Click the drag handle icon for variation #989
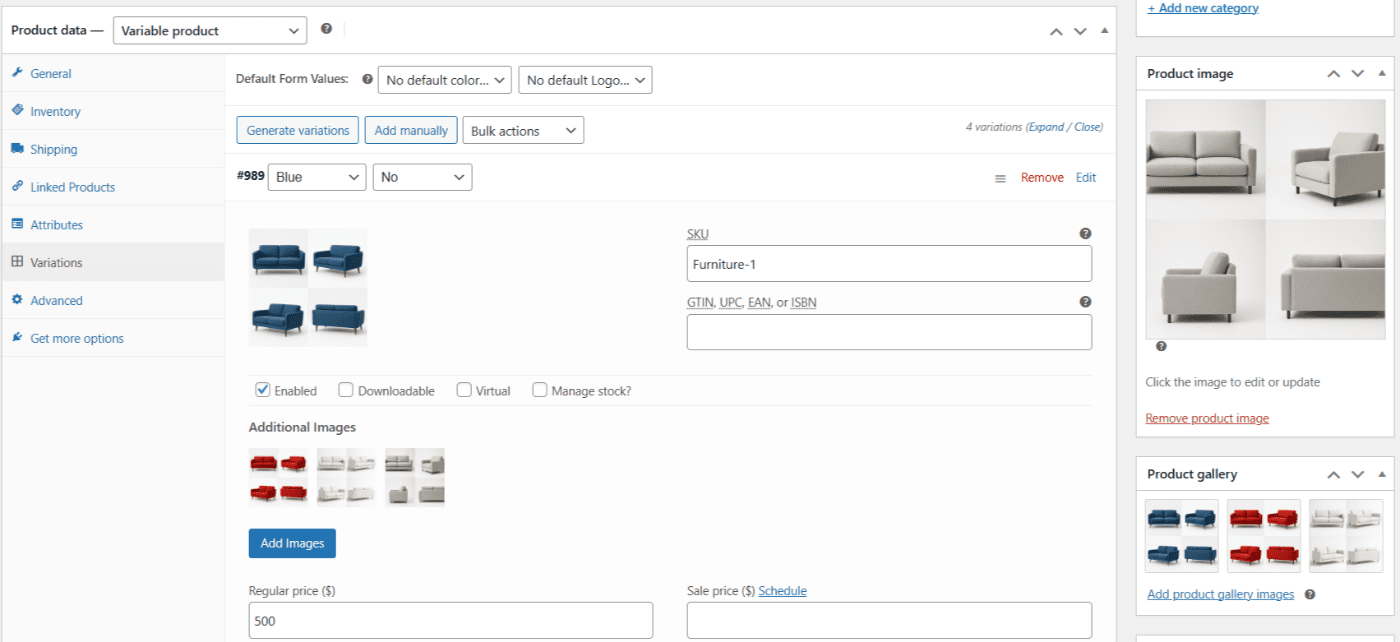This screenshot has width=1400, height=642. click(x=1000, y=178)
